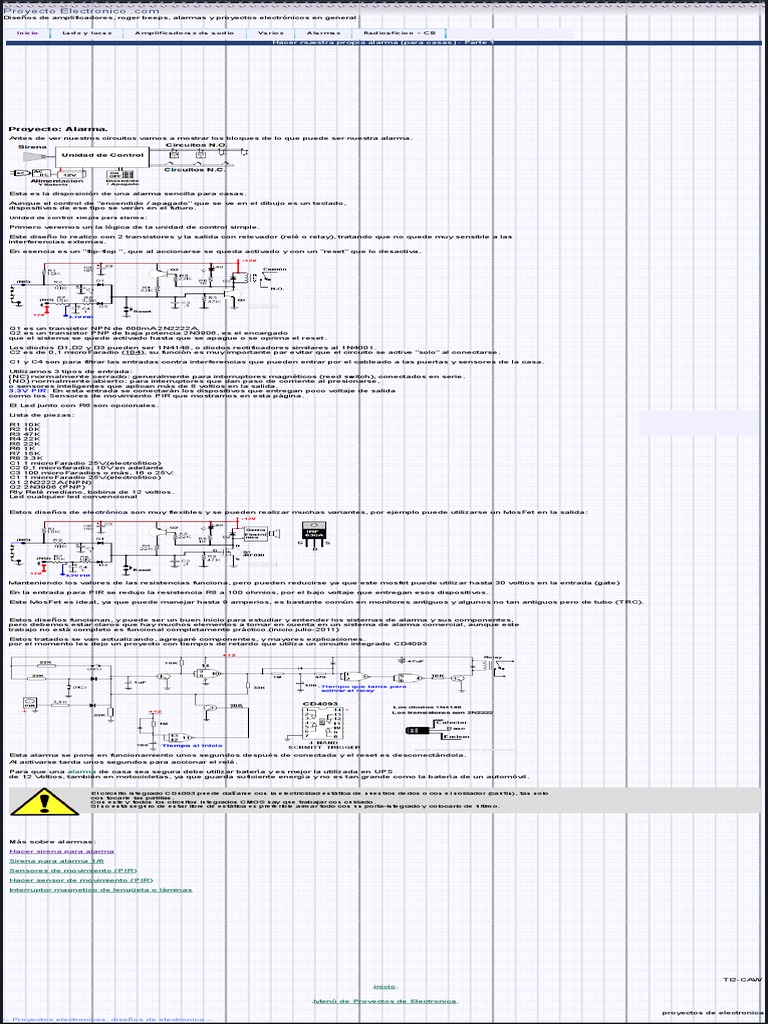Screen dimensions: 768x1024
Task: Click the 'Unidad de control simple para alarma:' subheading
Action: pos(78,217)
